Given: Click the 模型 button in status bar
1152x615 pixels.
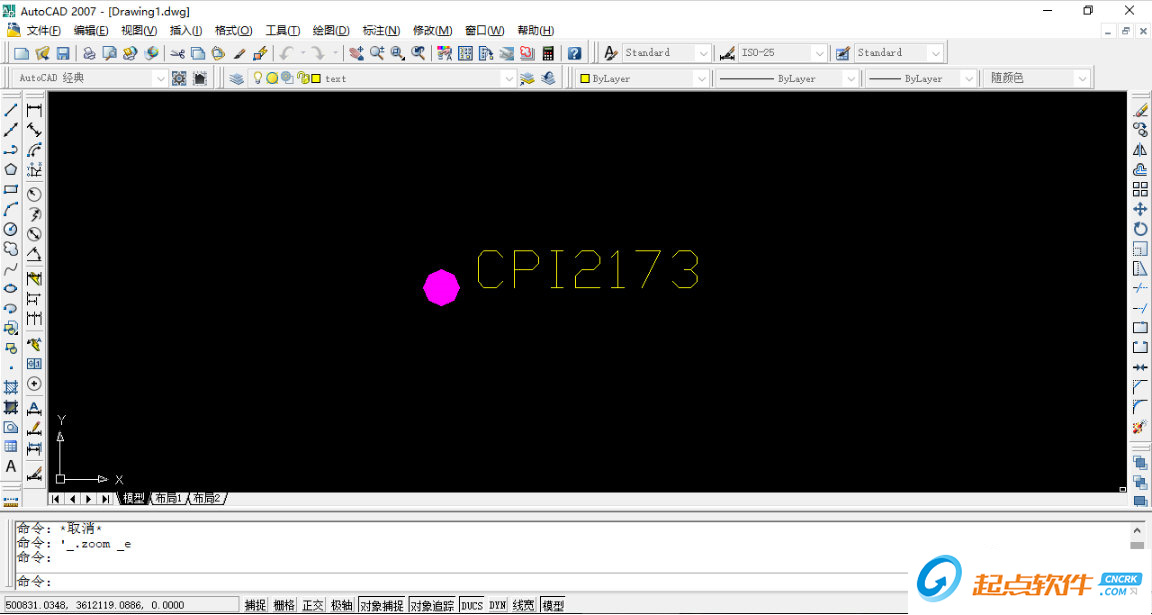Looking at the screenshot, I should click(x=552, y=605).
